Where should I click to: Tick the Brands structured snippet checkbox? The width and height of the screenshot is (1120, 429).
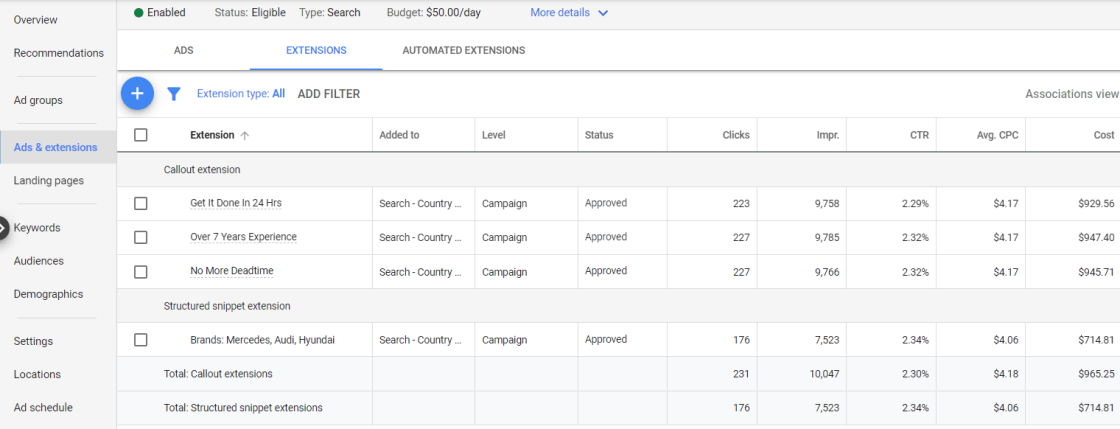(x=141, y=340)
